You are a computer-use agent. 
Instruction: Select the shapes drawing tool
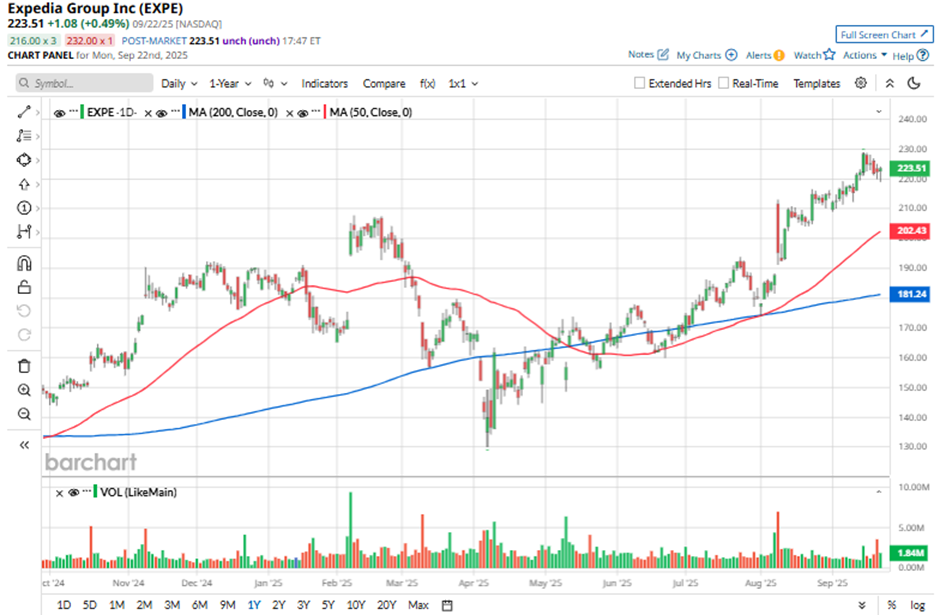tap(24, 160)
